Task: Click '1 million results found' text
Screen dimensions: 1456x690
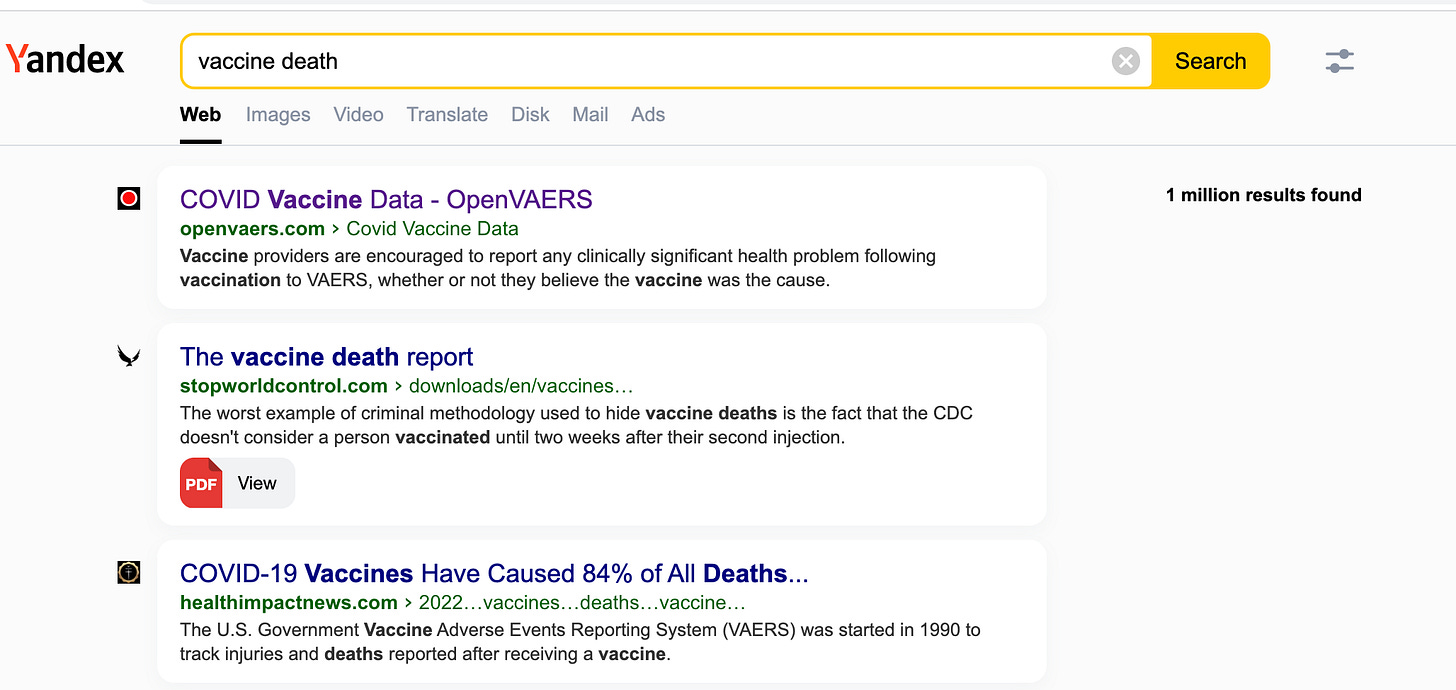Action: (x=1264, y=195)
